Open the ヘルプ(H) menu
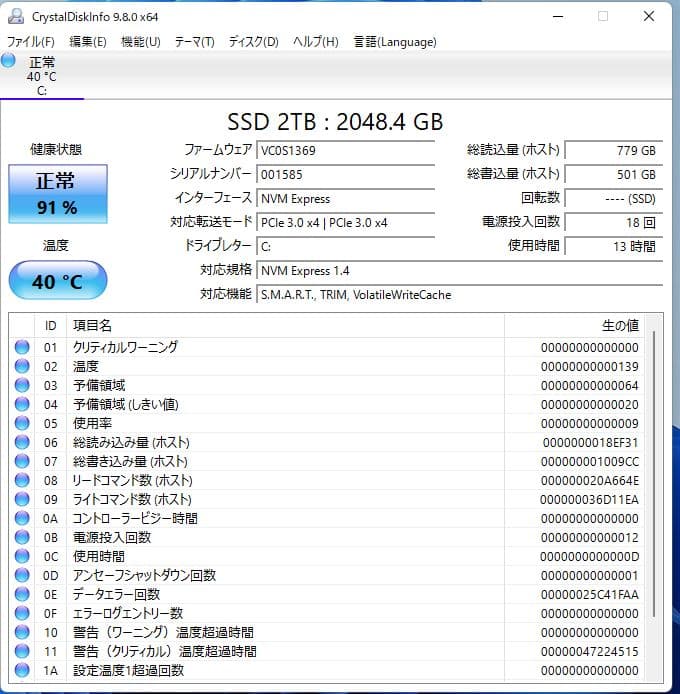Screen dimensions: 680x694 pyautogui.click(x=316, y=42)
